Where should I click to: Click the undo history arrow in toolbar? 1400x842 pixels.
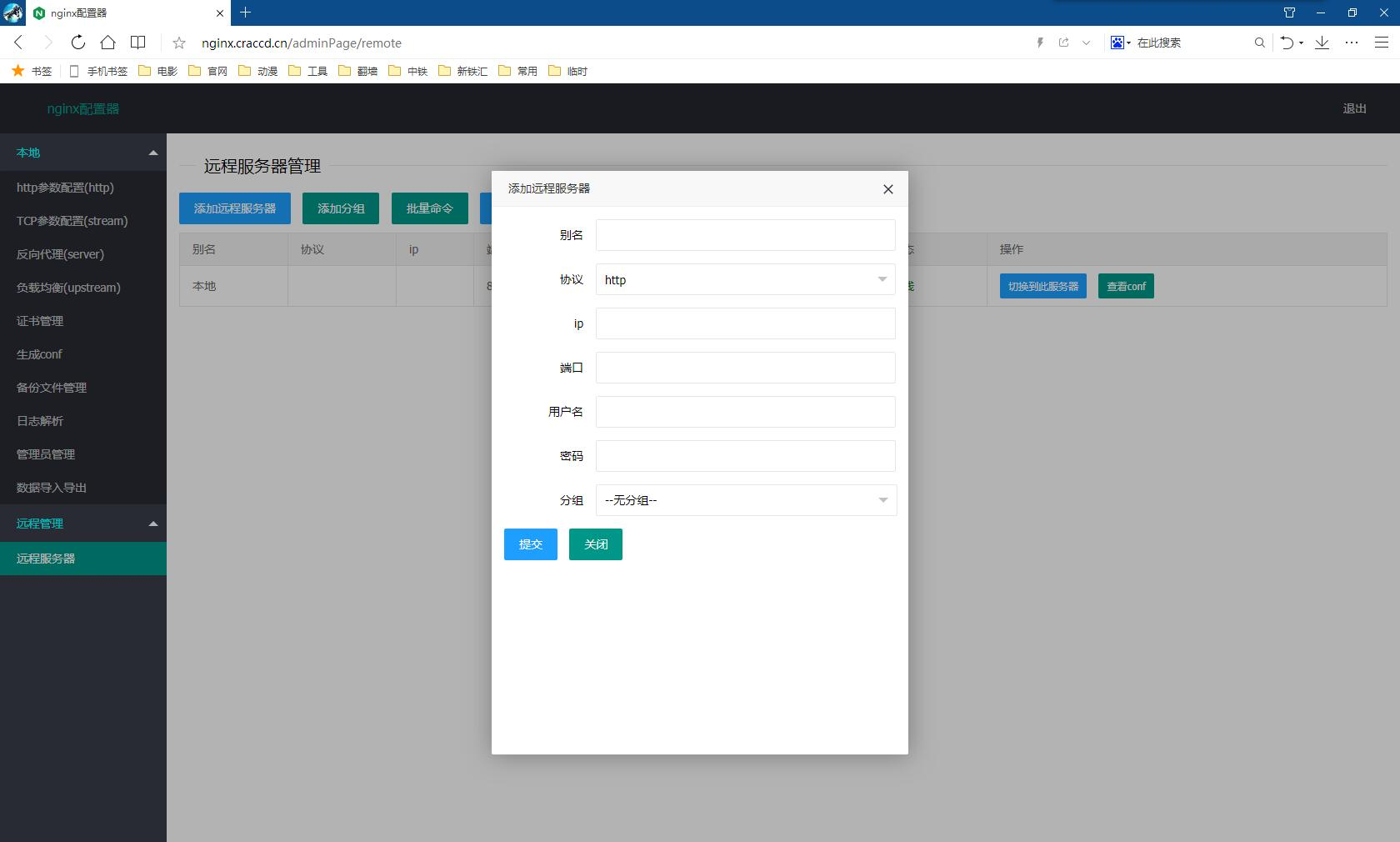pyautogui.click(x=1287, y=43)
